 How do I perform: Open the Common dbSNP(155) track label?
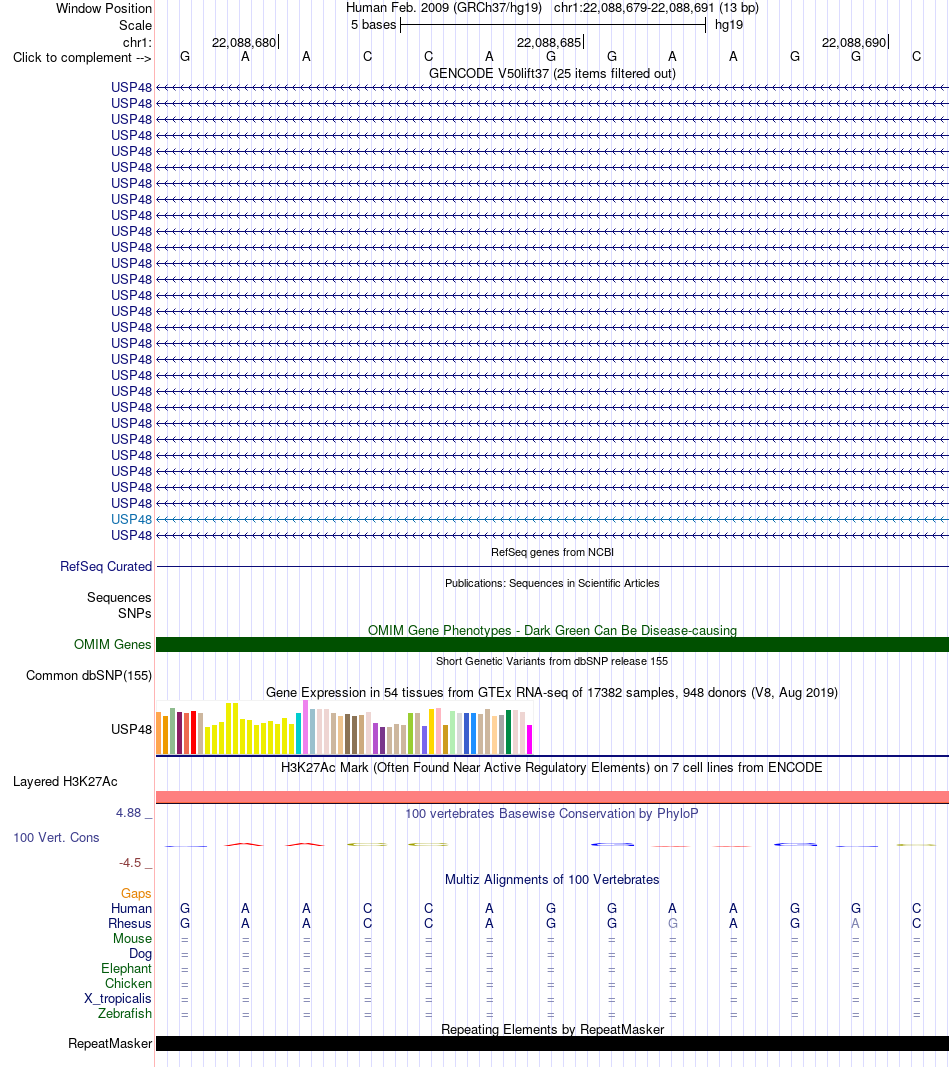(89, 676)
